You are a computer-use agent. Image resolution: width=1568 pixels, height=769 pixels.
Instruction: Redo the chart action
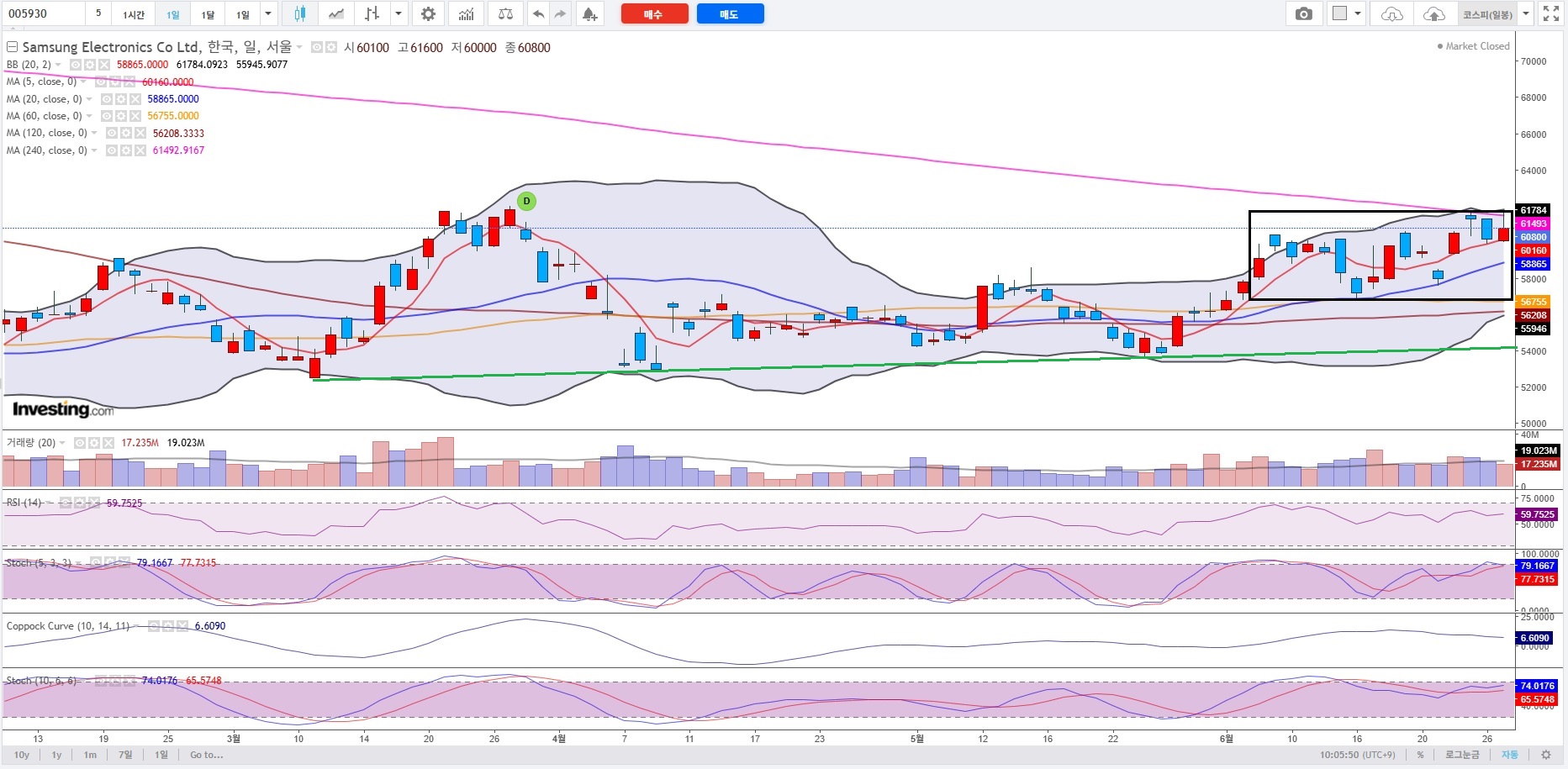click(561, 13)
